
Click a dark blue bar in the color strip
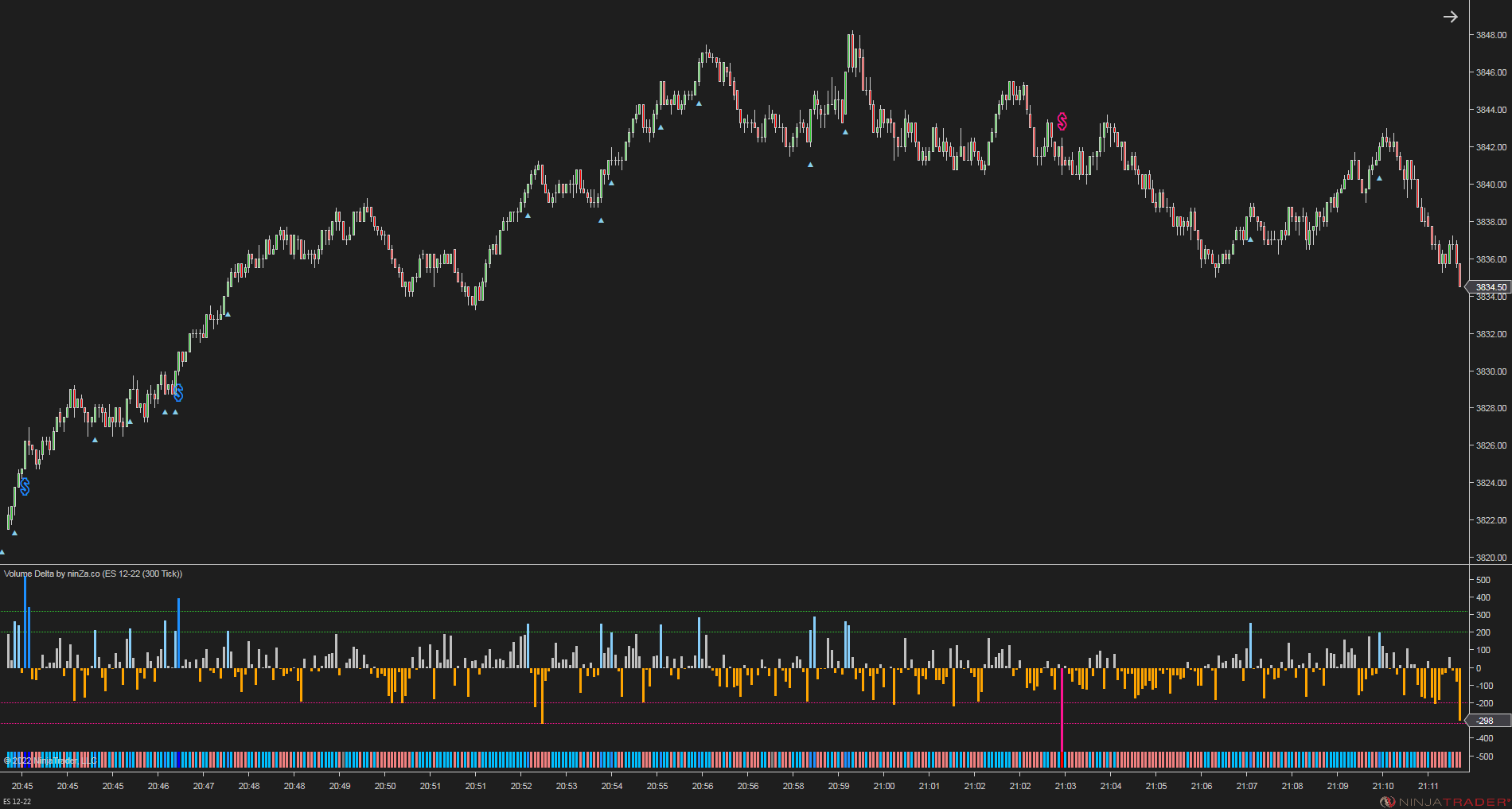pos(26,760)
